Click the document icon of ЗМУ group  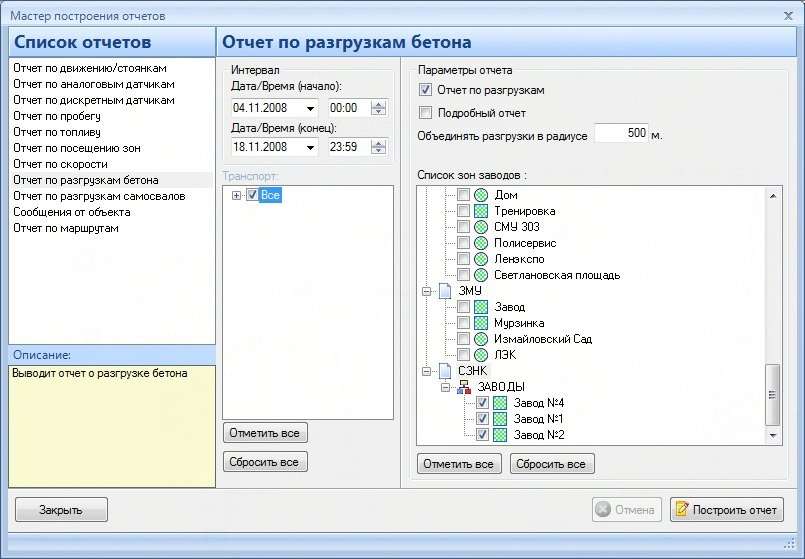coord(445,291)
